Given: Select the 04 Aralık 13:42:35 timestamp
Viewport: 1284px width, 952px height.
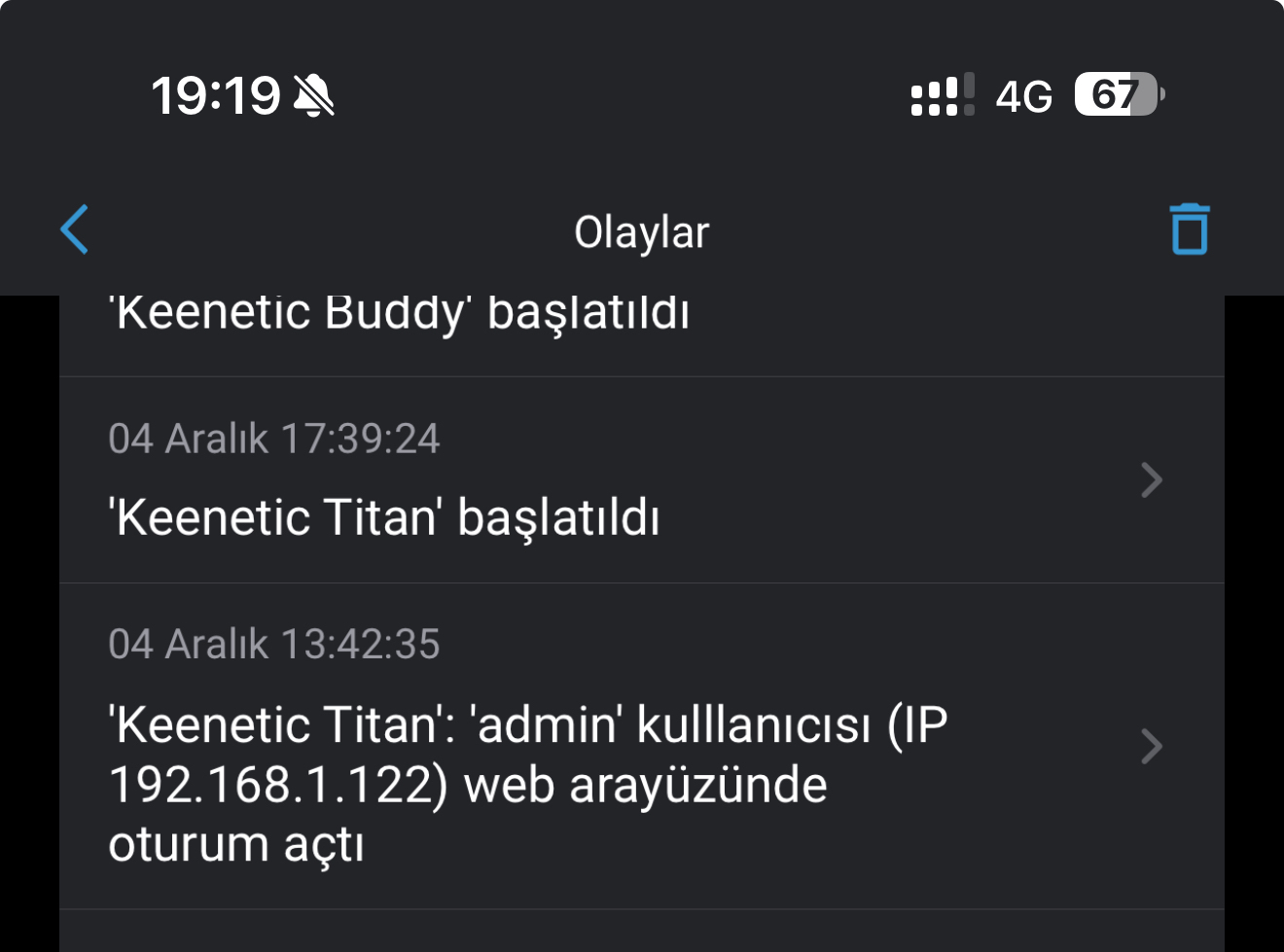Looking at the screenshot, I should (x=274, y=644).
